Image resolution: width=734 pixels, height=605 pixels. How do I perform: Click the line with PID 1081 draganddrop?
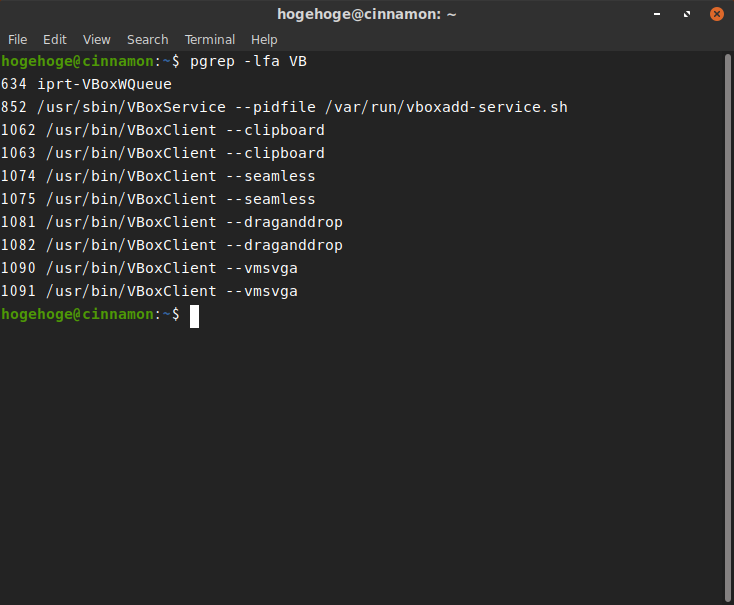pos(172,222)
